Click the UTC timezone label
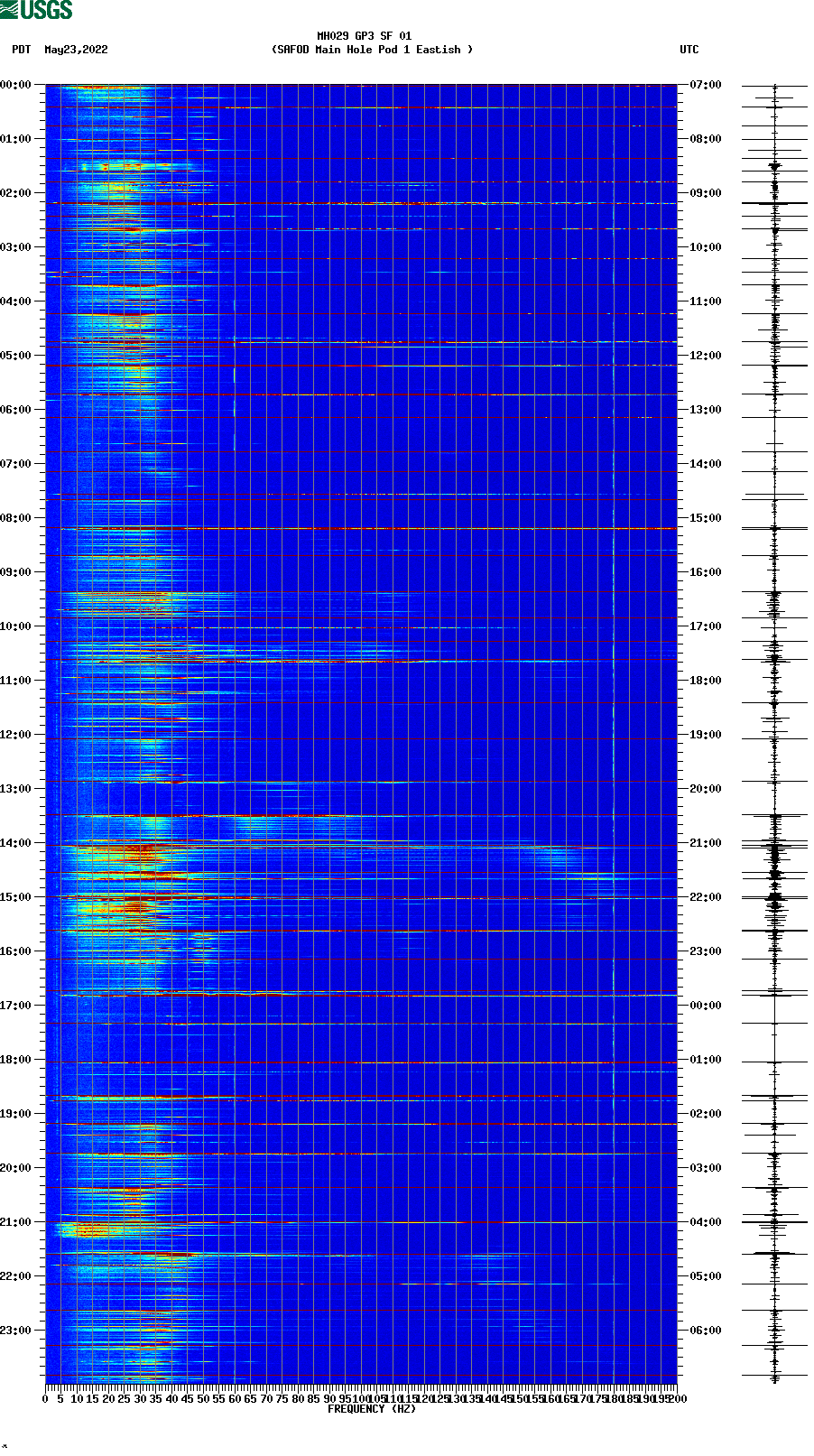814x1456 pixels. (689, 50)
